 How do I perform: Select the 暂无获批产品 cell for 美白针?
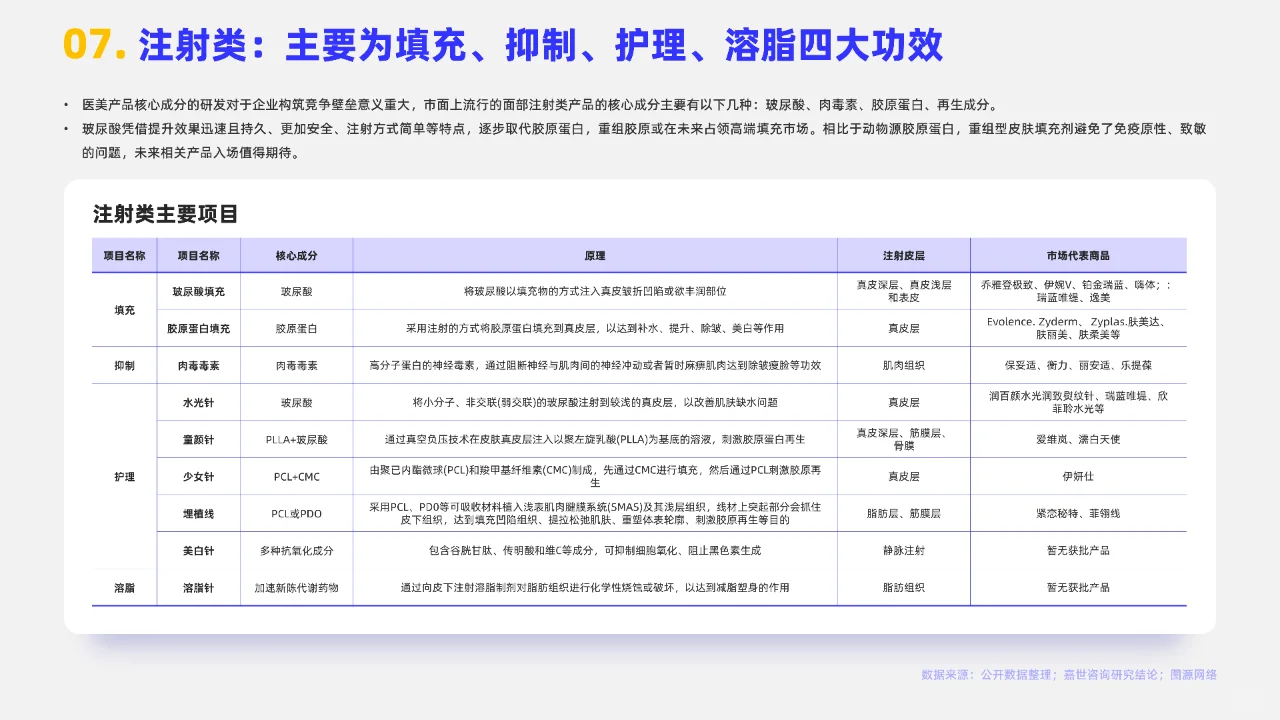point(1076,550)
